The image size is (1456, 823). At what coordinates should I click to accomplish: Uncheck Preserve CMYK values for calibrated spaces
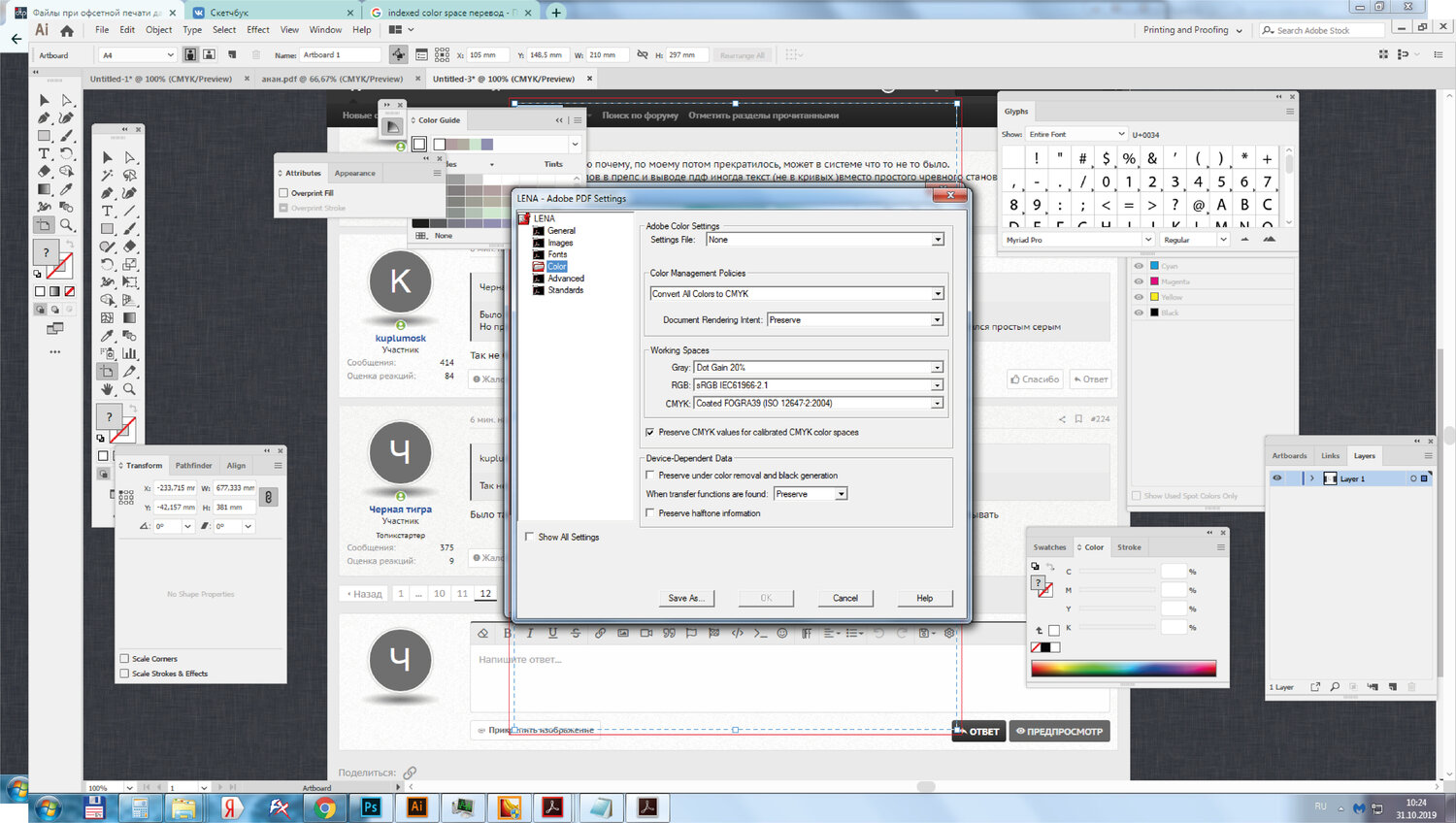[650, 433]
